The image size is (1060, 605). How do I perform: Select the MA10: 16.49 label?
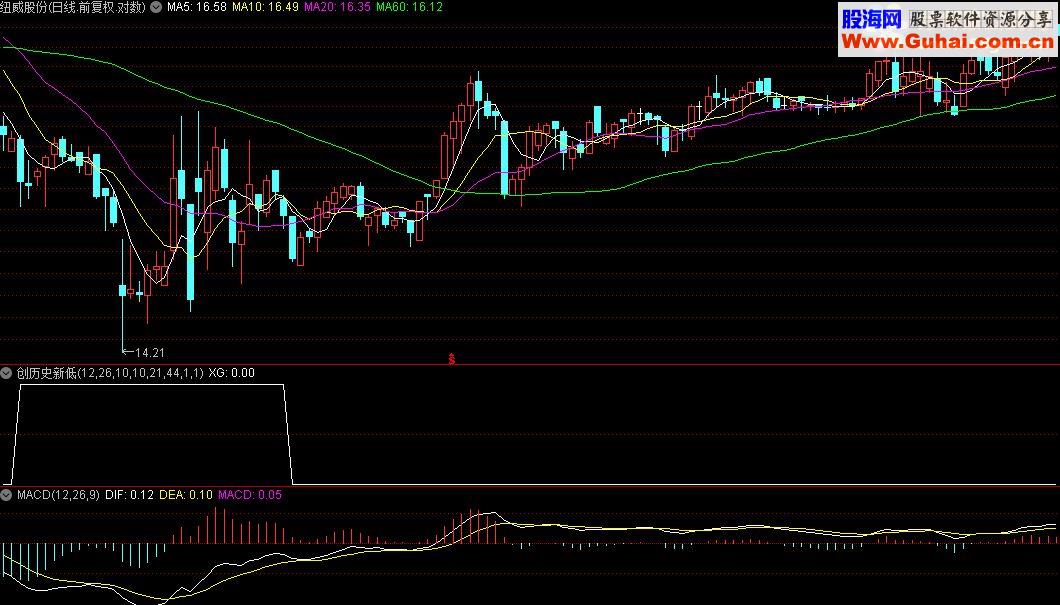click(x=265, y=7)
